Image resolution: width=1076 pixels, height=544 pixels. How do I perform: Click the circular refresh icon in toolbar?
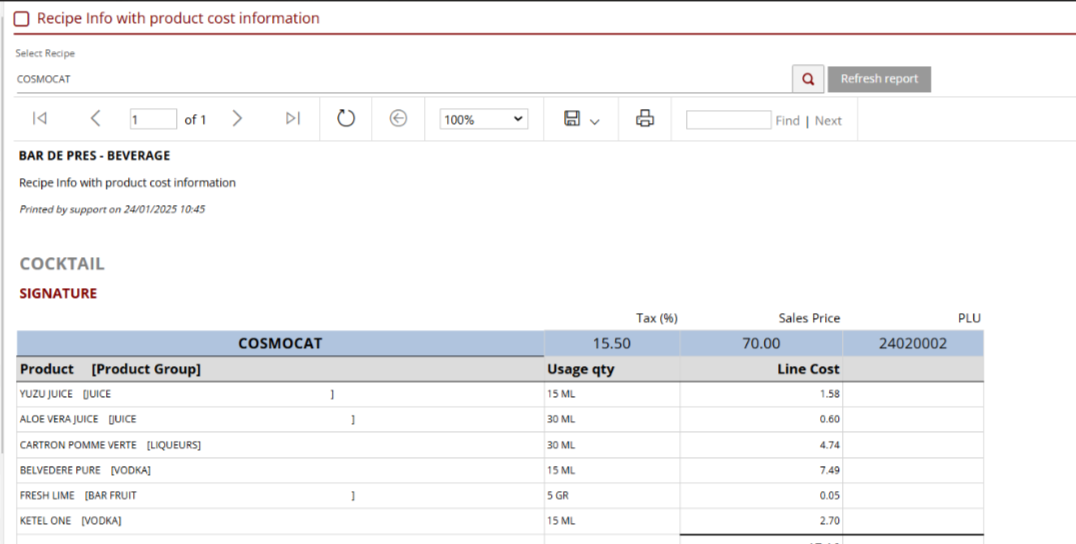point(346,119)
